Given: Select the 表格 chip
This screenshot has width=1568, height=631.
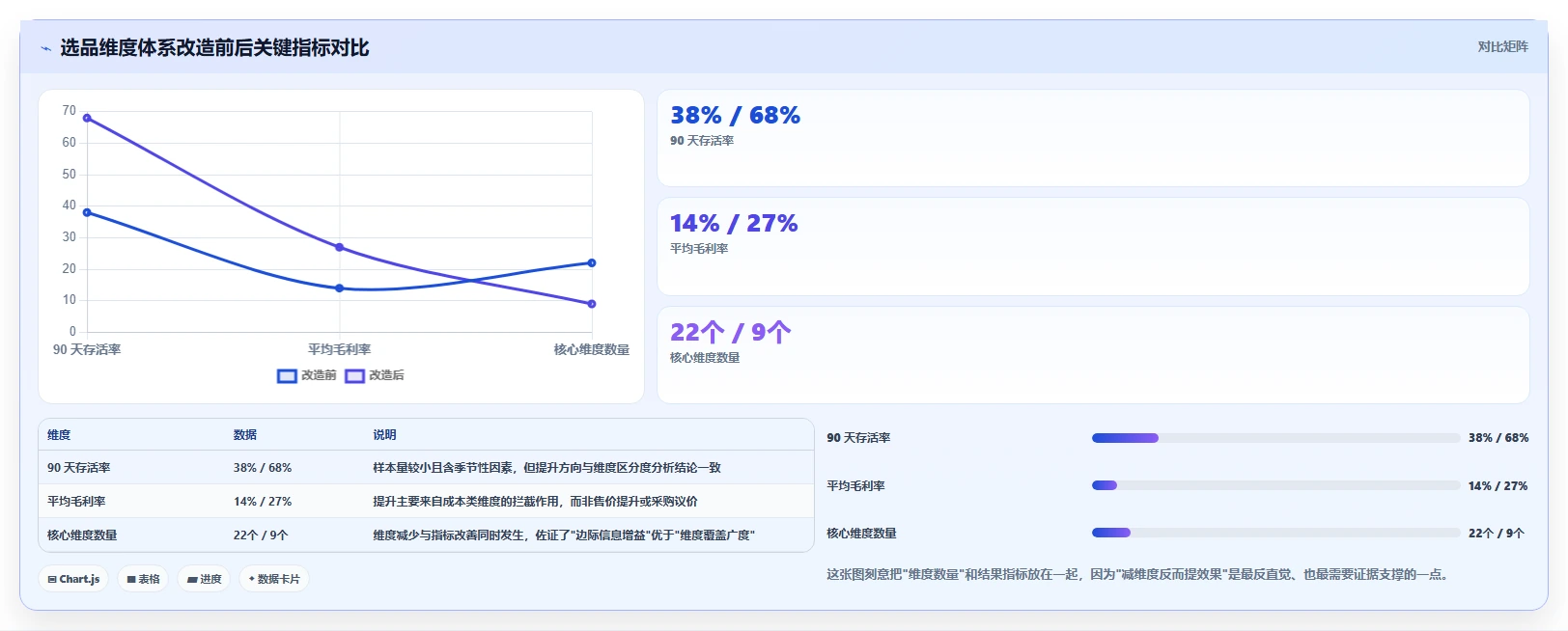Looking at the screenshot, I should click(143, 579).
